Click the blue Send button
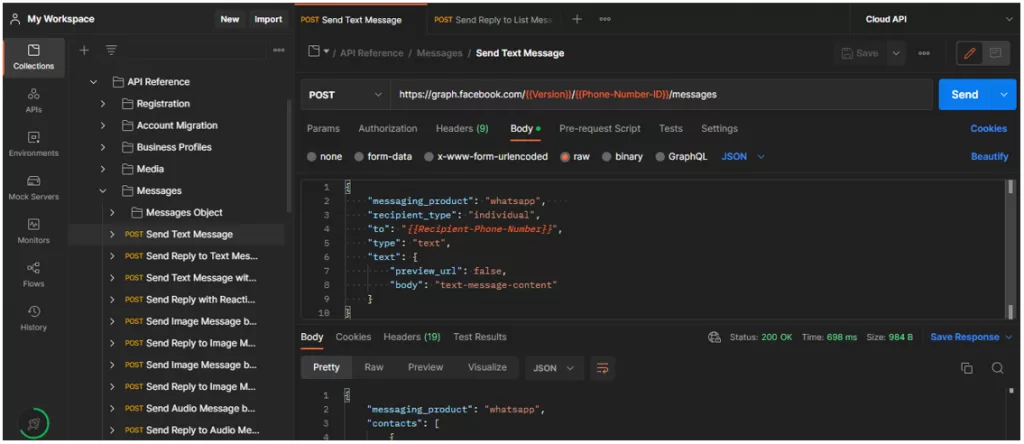This screenshot has height=444, width=1024. (x=965, y=95)
